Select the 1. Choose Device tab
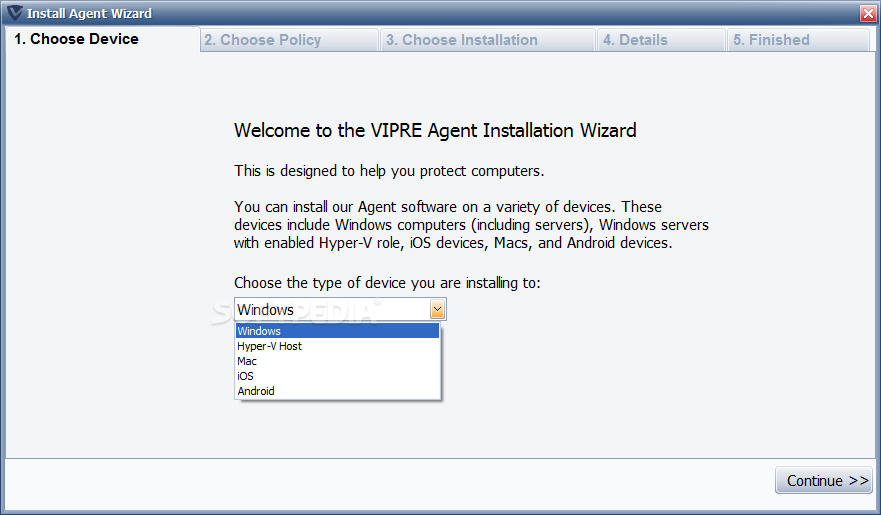The image size is (881, 515). [x=102, y=39]
